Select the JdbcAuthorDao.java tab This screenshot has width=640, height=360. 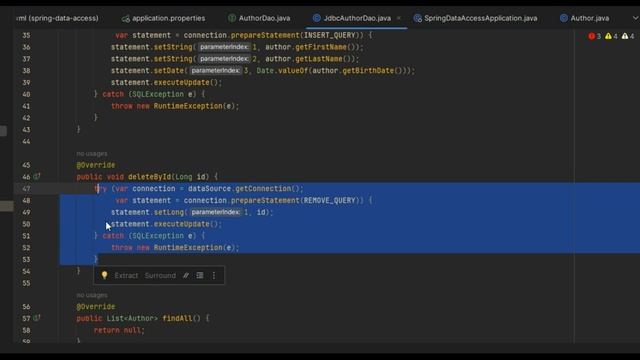click(x=357, y=18)
